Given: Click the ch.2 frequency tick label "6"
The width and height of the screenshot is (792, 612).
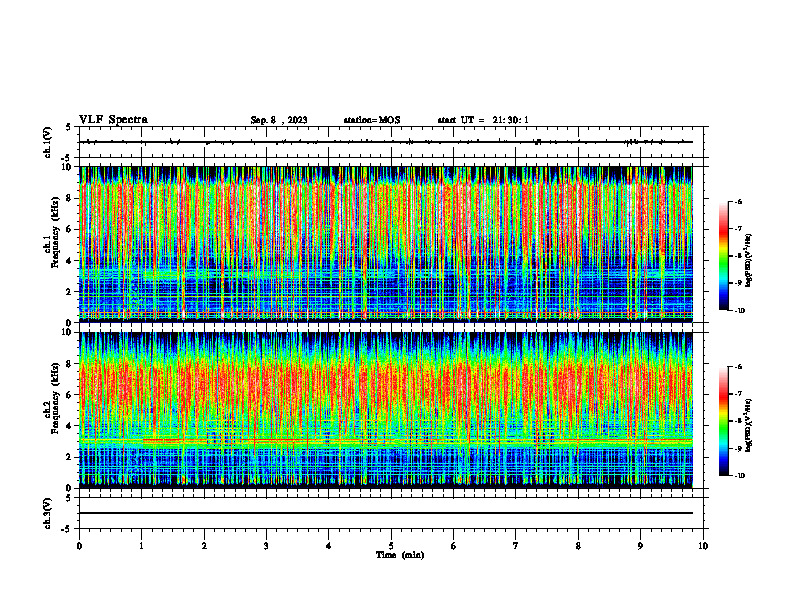Looking at the screenshot, I should point(70,395).
